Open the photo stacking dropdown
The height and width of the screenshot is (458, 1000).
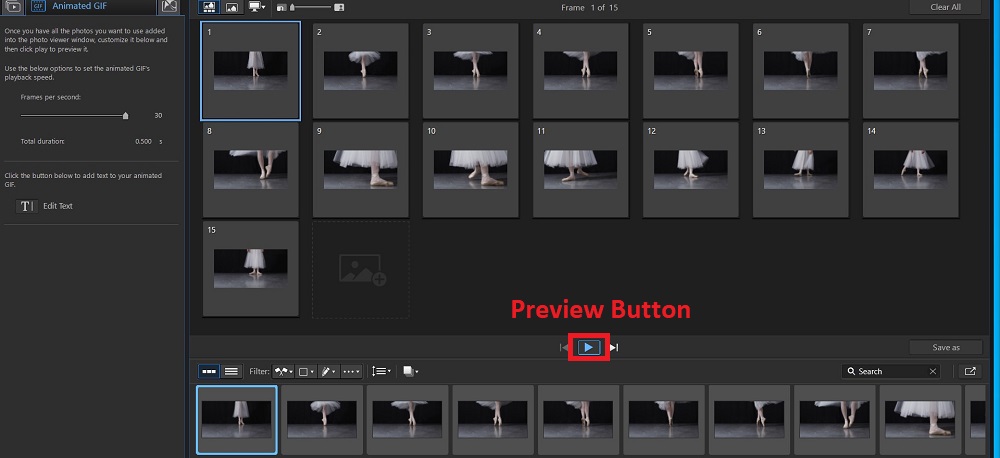click(x=411, y=371)
